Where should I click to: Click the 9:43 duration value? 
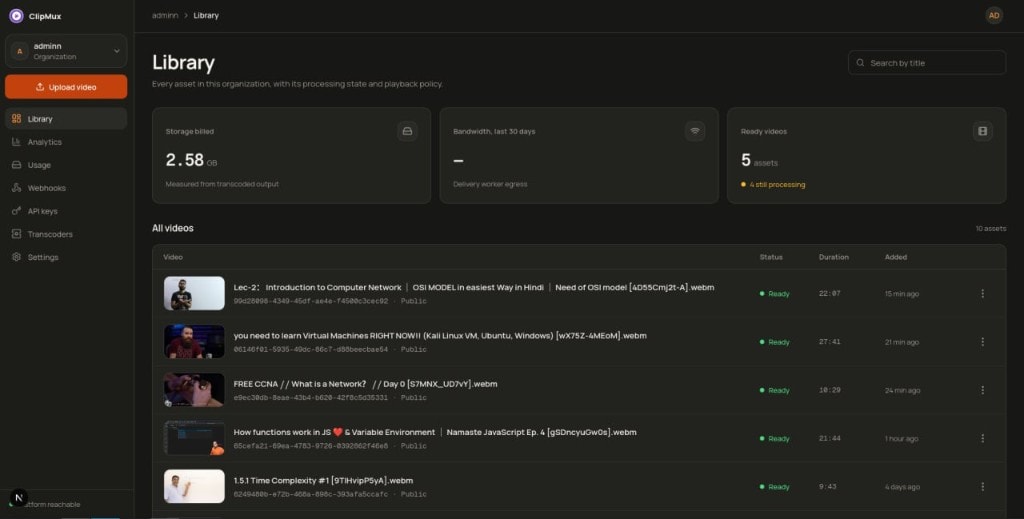(827, 487)
